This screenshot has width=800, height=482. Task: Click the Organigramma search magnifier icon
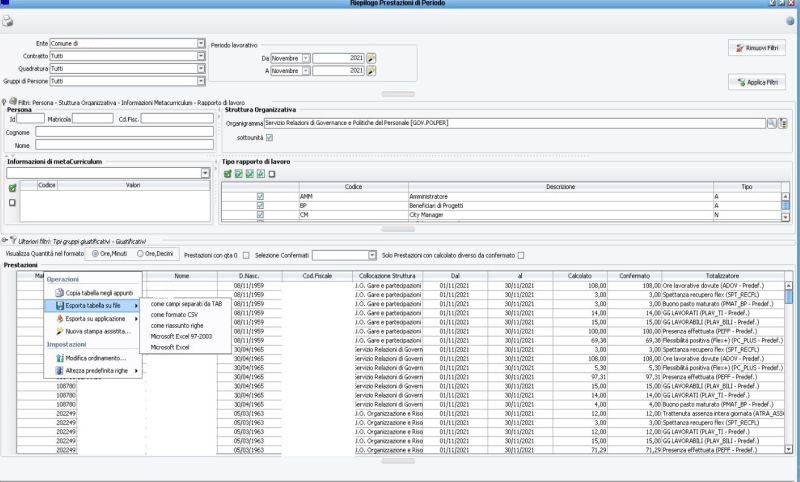[x=772, y=122]
